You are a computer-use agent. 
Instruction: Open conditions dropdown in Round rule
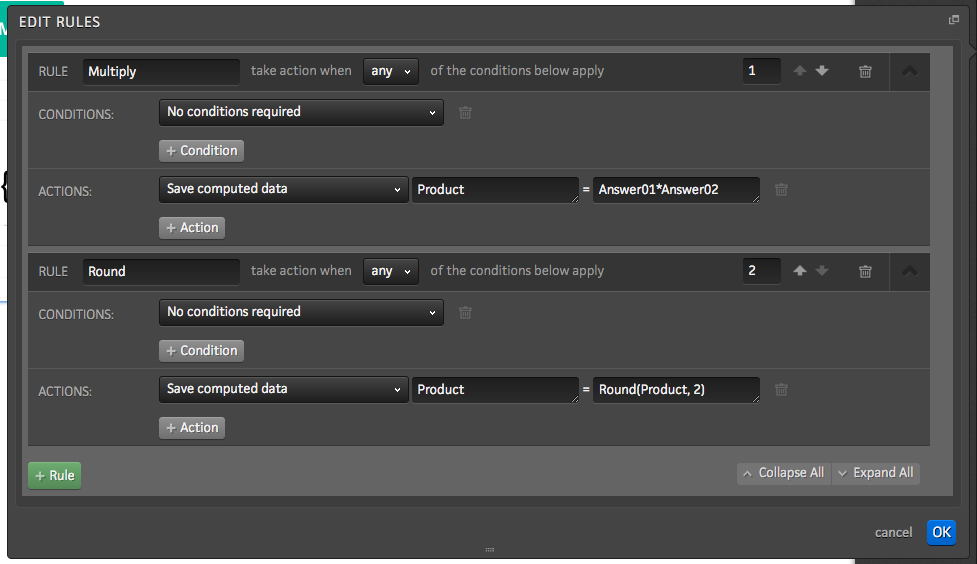point(301,312)
